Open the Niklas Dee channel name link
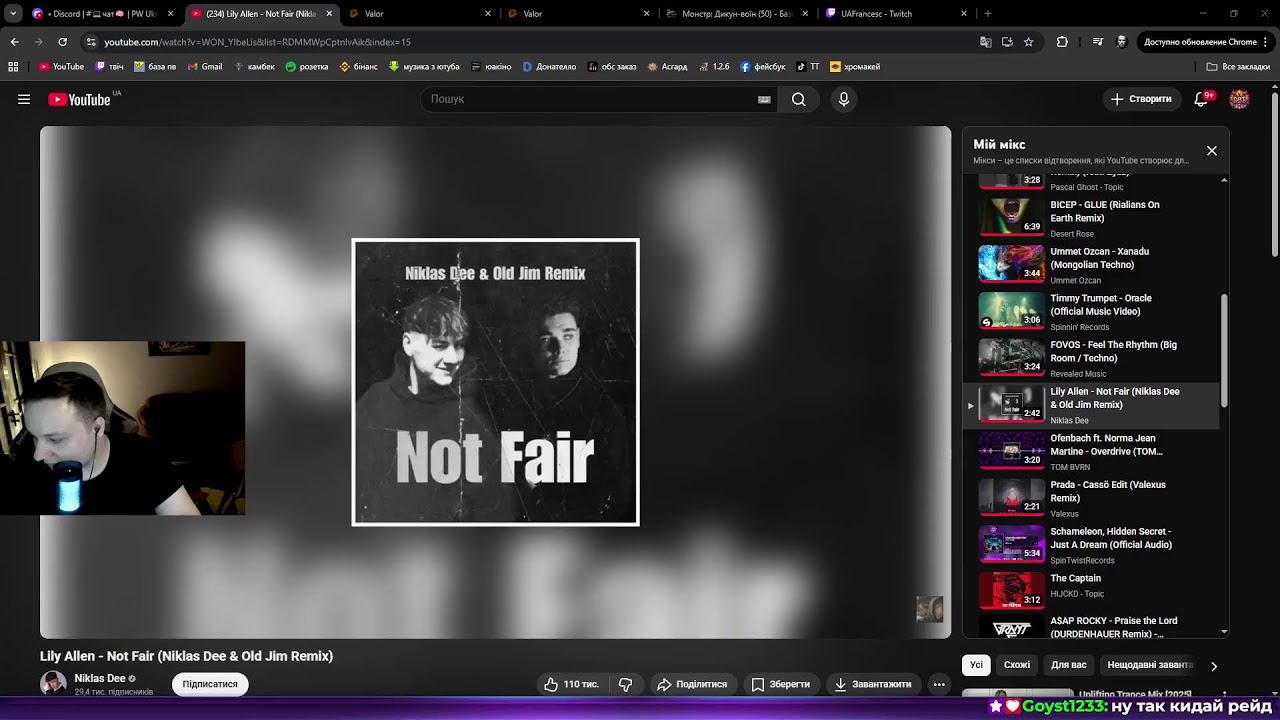The height and width of the screenshot is (720, 1280). (x=100, y=678)
